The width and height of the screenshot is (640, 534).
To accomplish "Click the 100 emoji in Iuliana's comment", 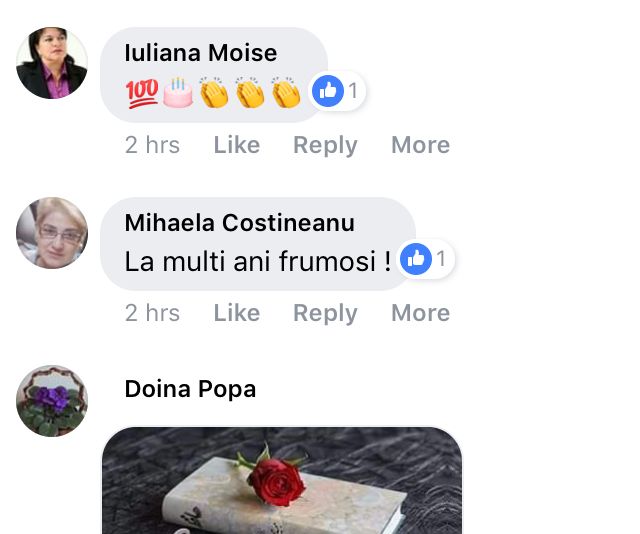I will [142, 93].
